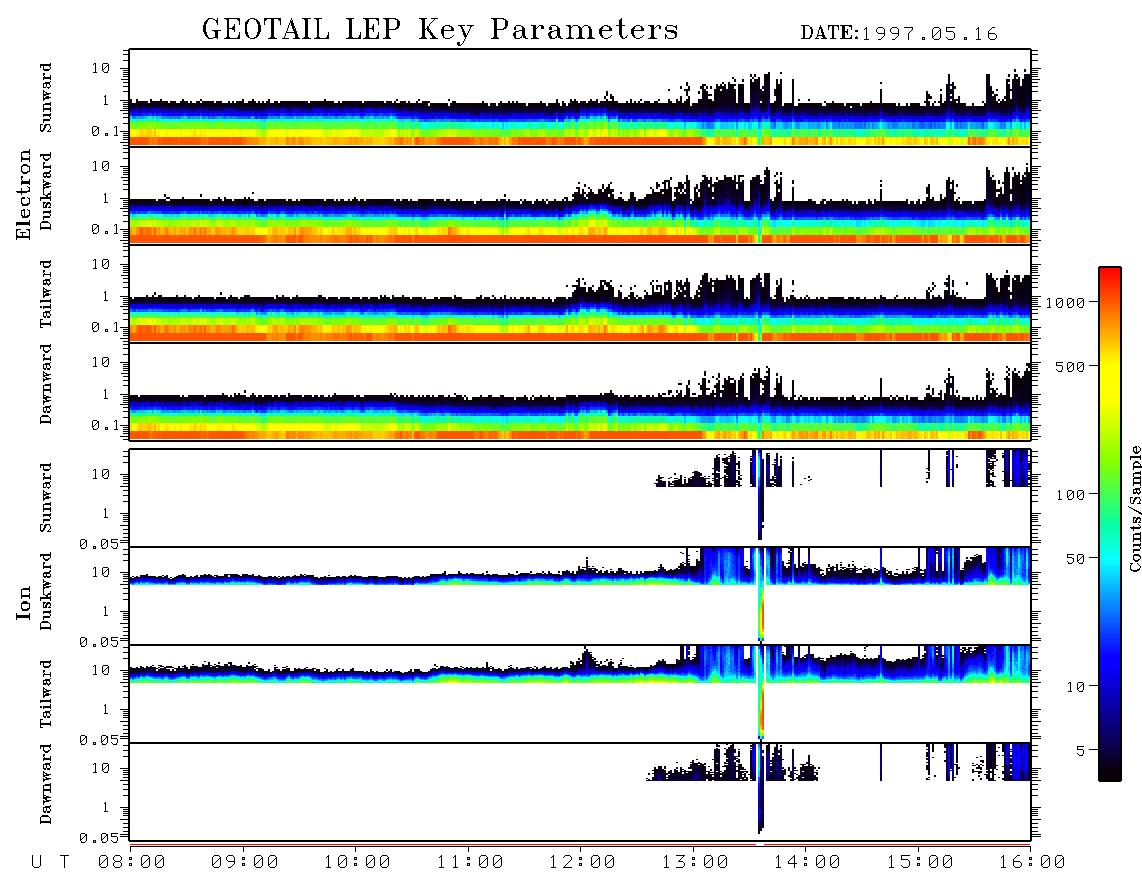The width and height of the screenshot is (1142, 880).
Task: Click the "12:00" time tick label
Action: (582, 863)
